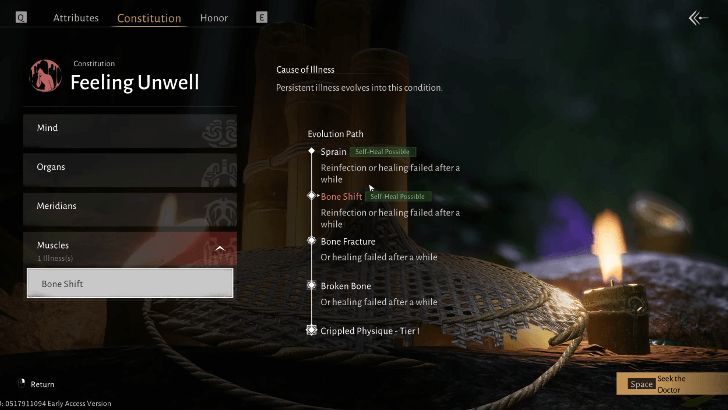
Task: Expand the Organs category
Action: click(x=130, y=170)
